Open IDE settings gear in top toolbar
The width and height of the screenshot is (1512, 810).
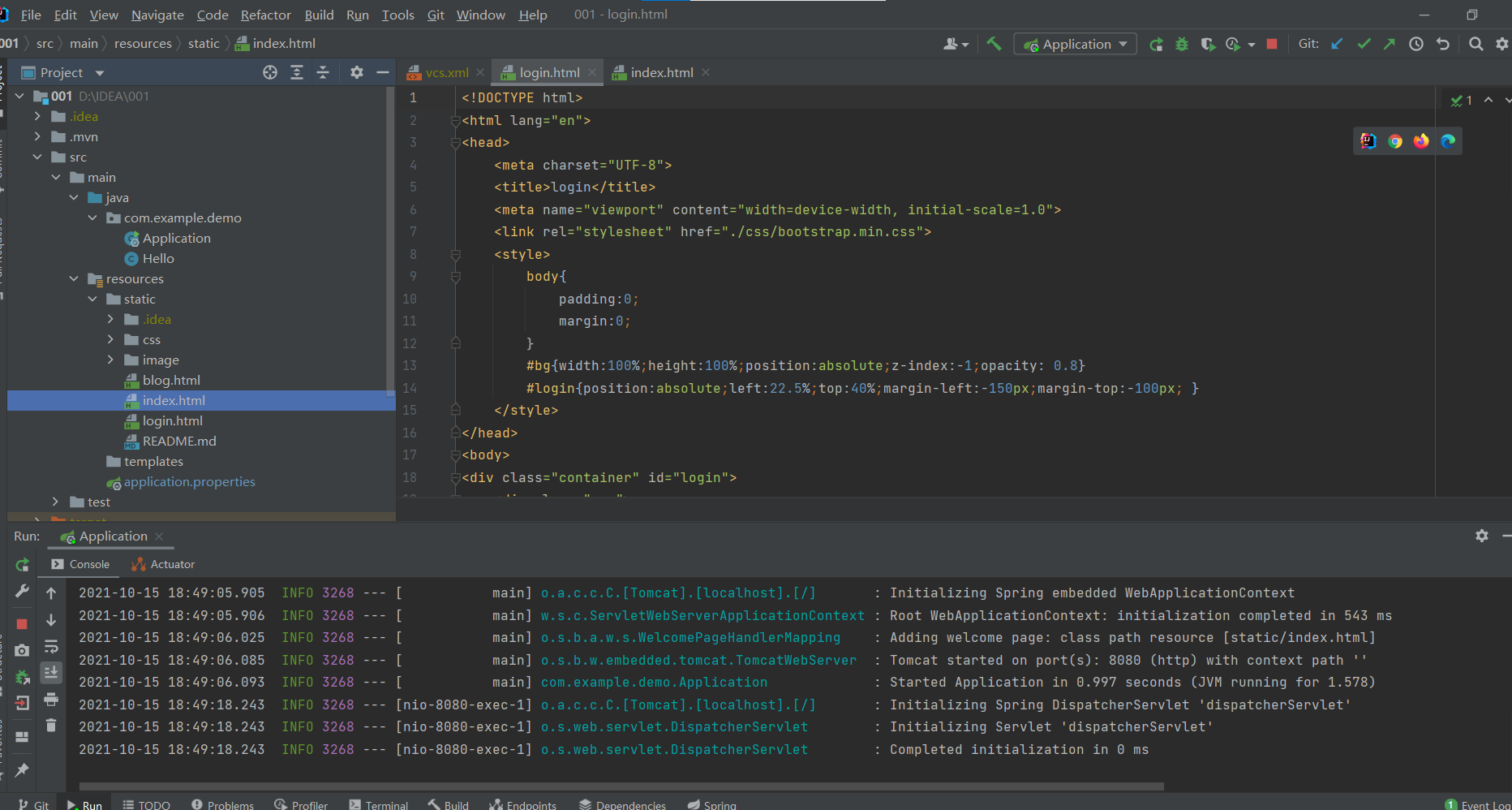(1502, 44)
